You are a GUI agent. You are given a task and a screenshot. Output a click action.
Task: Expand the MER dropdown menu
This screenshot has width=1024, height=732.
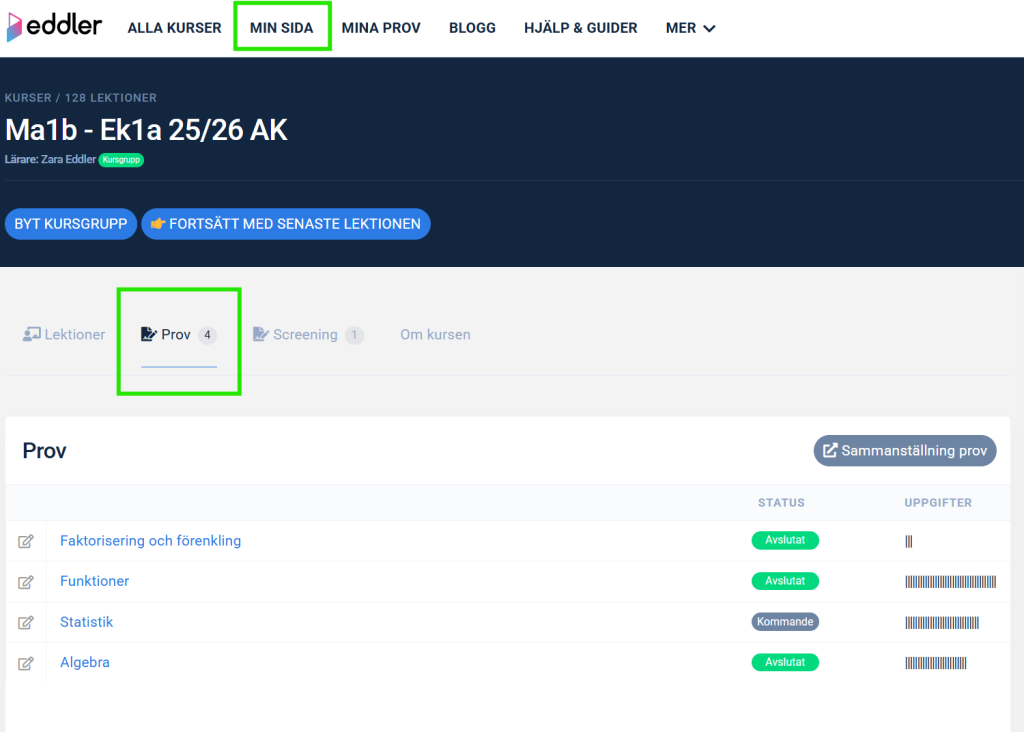coord(691,28)
